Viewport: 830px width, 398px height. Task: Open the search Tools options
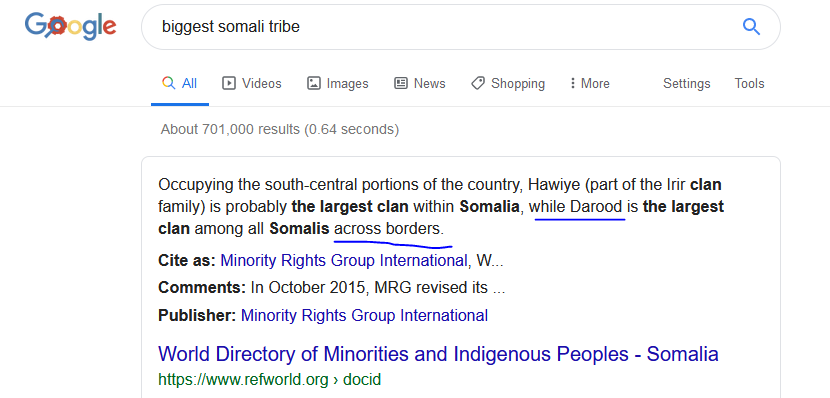click(x=749, y=84)
